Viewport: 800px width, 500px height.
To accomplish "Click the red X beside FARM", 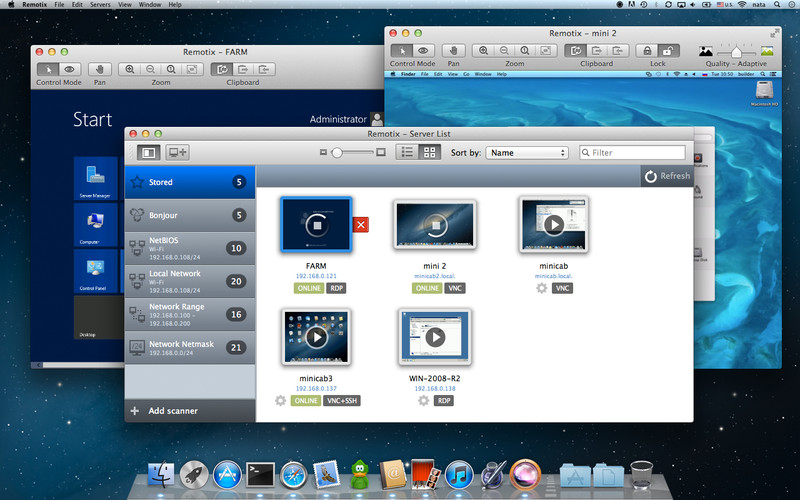I will 361,224.
